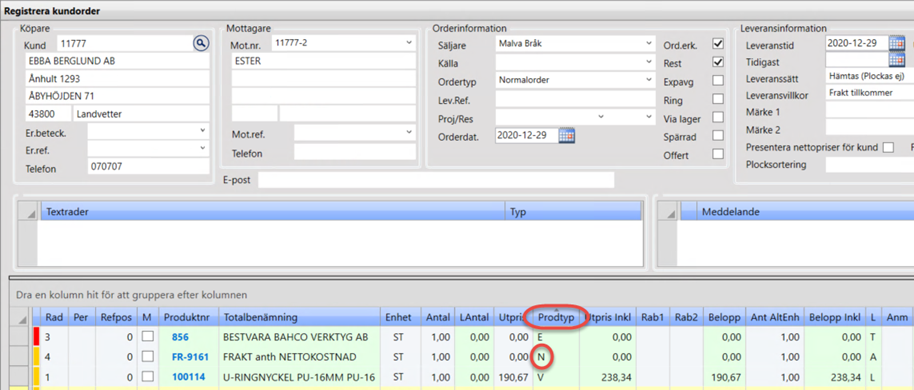Expand the Er.beteck. dropdown
The image size is (914, 390).
(x=203, y=130)
